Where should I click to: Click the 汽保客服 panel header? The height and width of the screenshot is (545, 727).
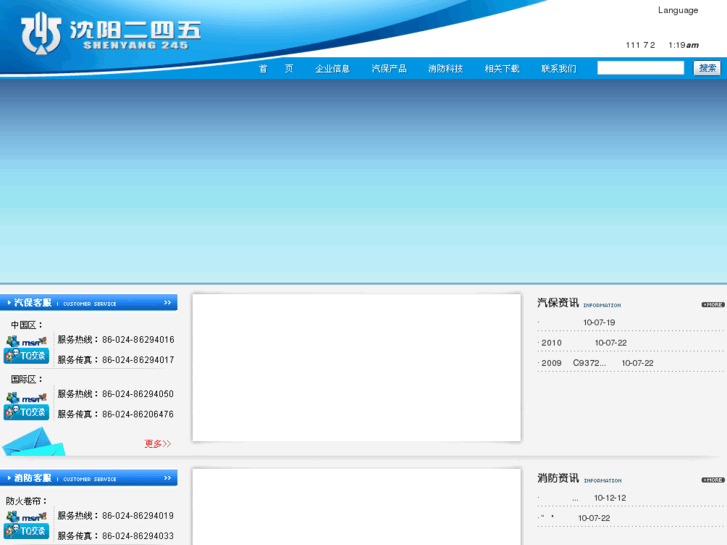tap(89, 303)
